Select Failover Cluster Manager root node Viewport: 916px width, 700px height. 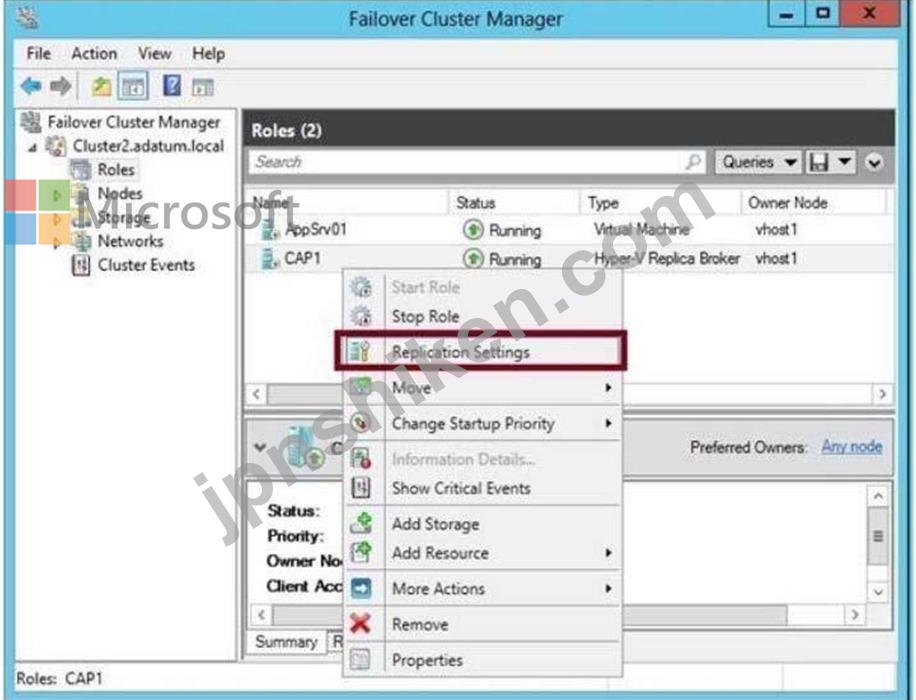(134, 122)
